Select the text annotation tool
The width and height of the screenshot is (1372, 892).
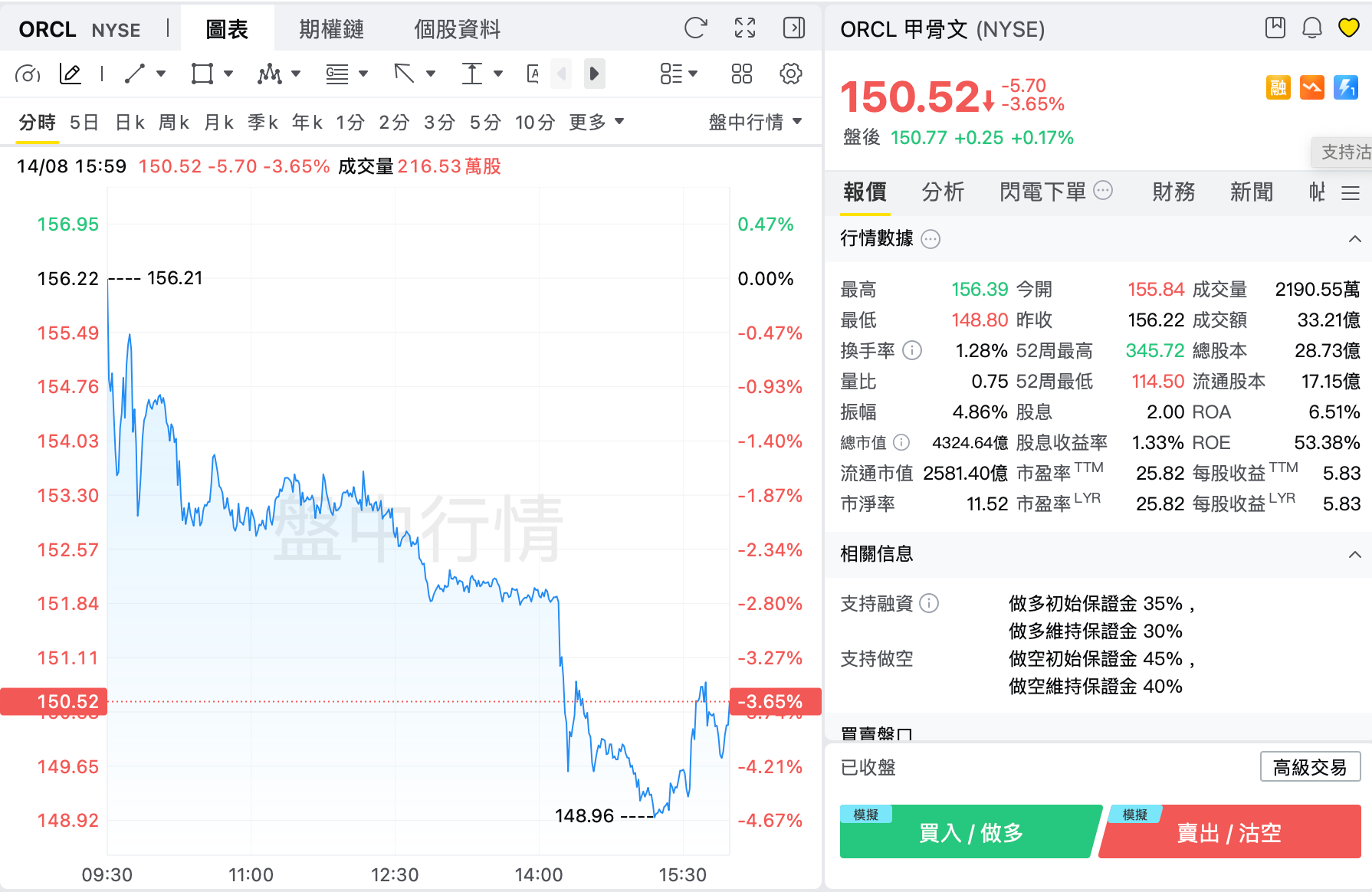coord(533,74)
